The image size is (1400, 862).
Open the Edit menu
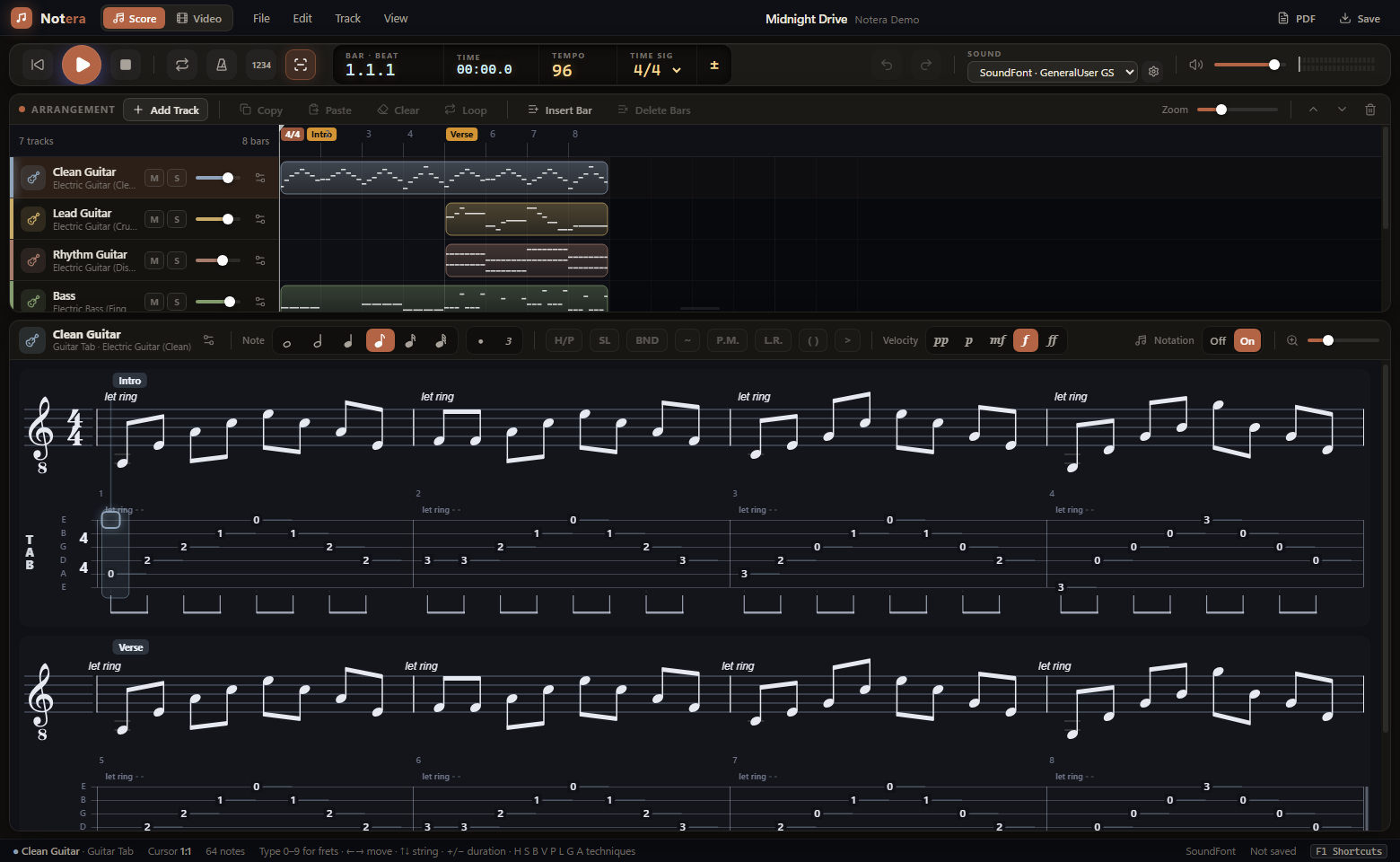coord(302,18)
